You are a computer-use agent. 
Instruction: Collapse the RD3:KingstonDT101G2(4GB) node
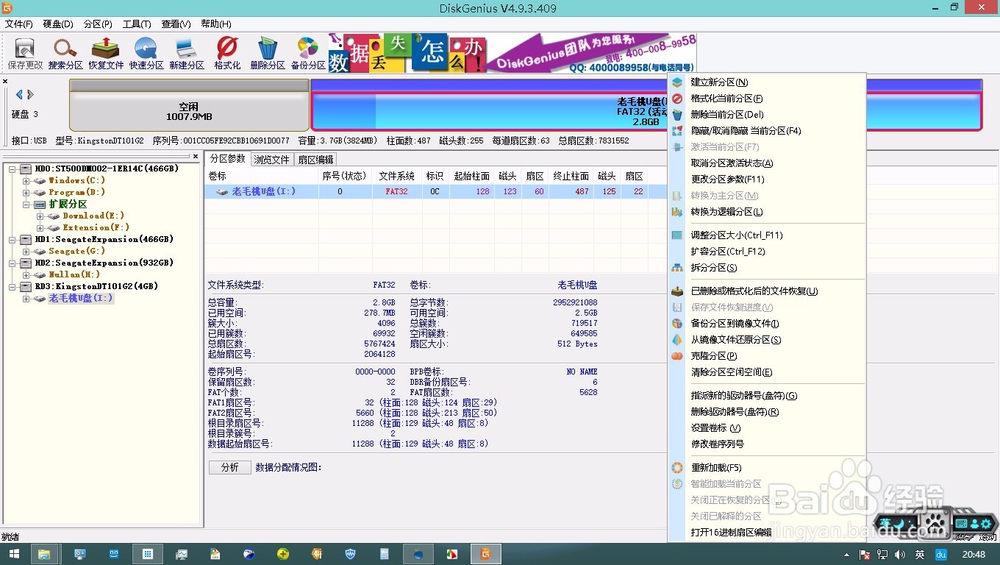12,286
